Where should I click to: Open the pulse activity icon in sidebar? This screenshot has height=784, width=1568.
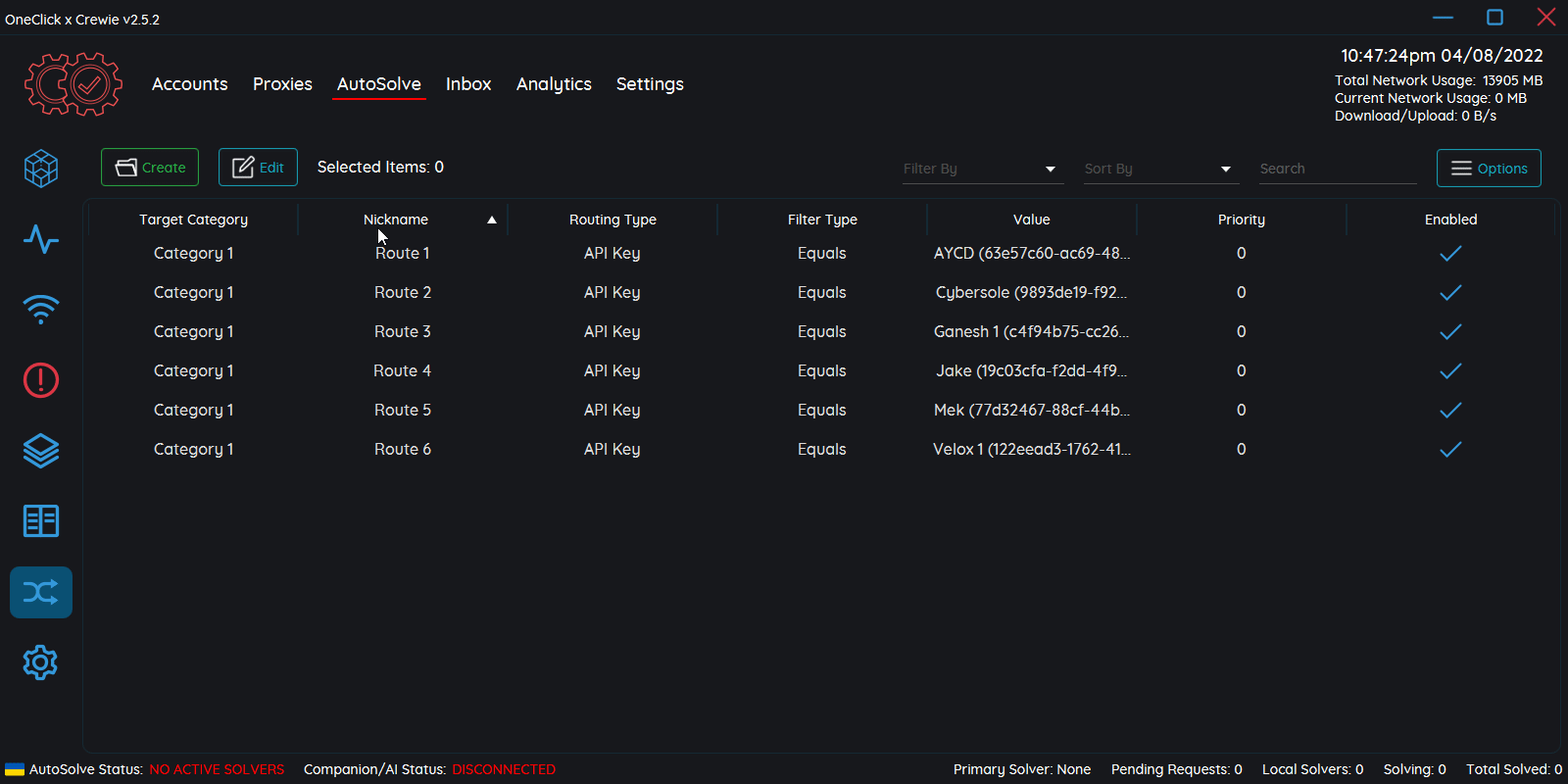point(41,239)
